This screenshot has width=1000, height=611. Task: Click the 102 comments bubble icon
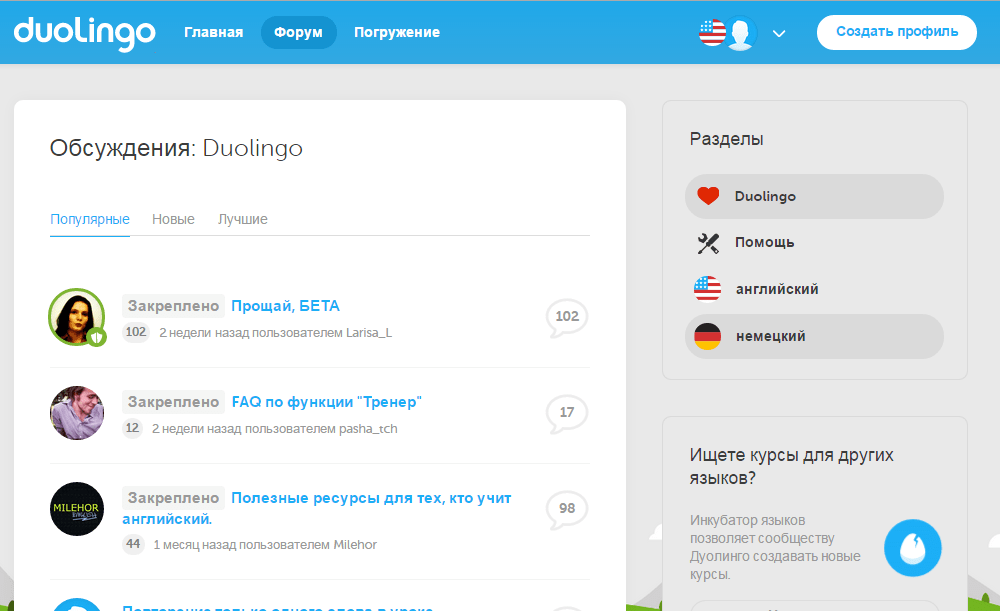tap(566, 317)
